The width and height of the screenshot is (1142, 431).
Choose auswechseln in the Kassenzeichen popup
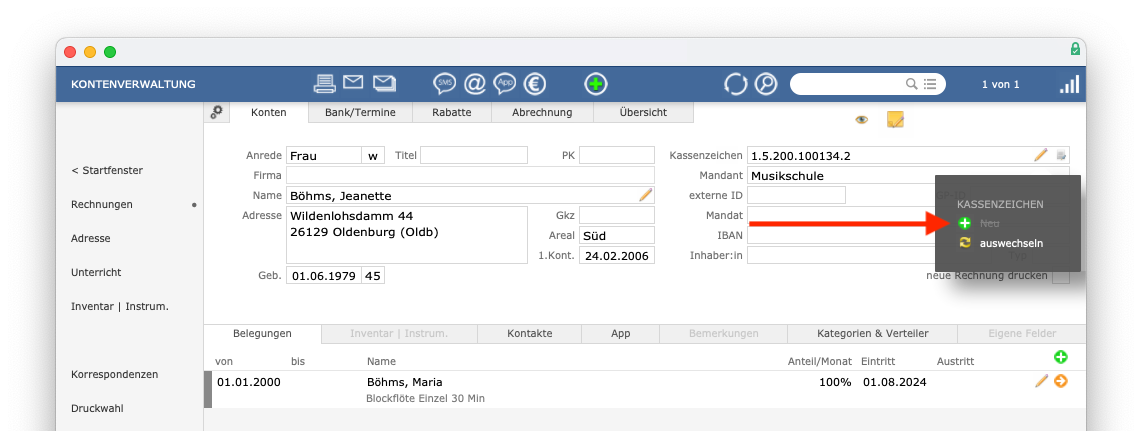pyautogui.click(x=1011, y=243)
